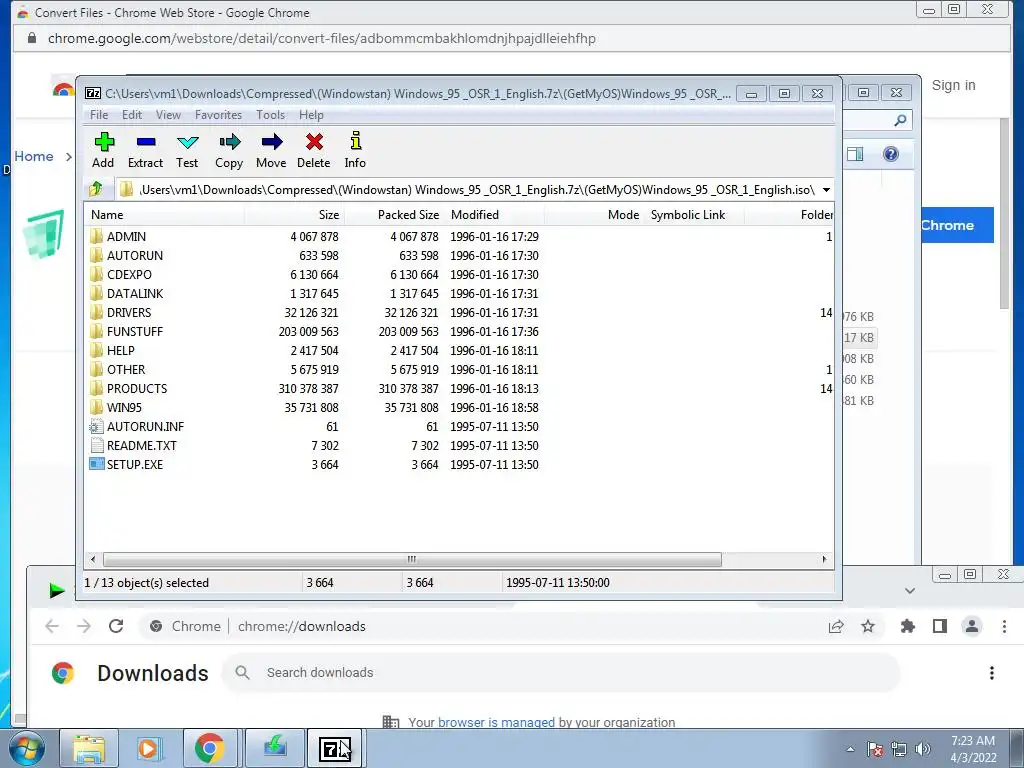The width and height of the screenshot is (1024, 768).
Task: Open the Favorites menu in 7-Zip
Action: (219, 115)
